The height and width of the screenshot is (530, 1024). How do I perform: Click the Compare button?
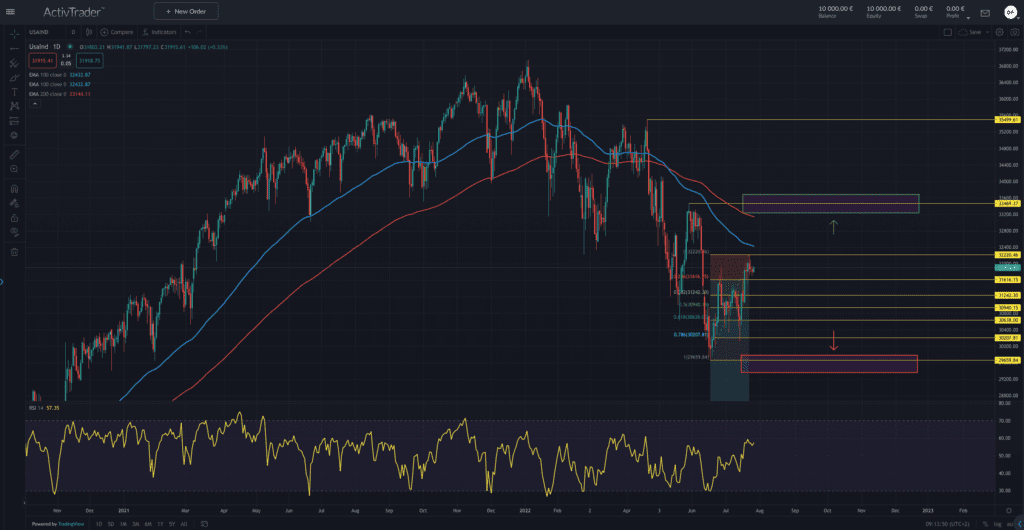(117, 32)
